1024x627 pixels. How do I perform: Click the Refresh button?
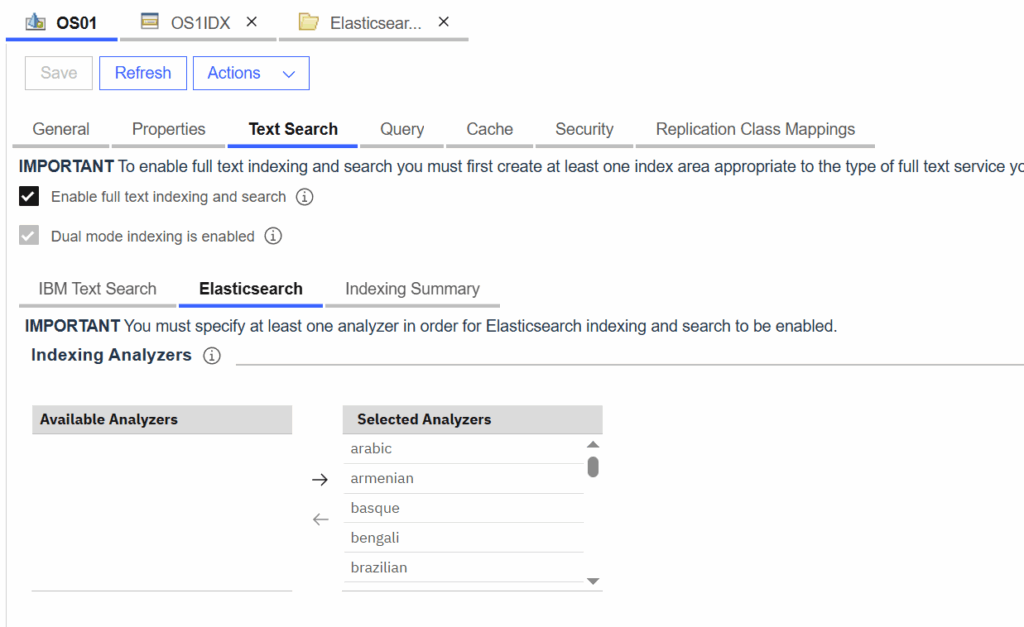pyautogui.click(x=143, y=73)
